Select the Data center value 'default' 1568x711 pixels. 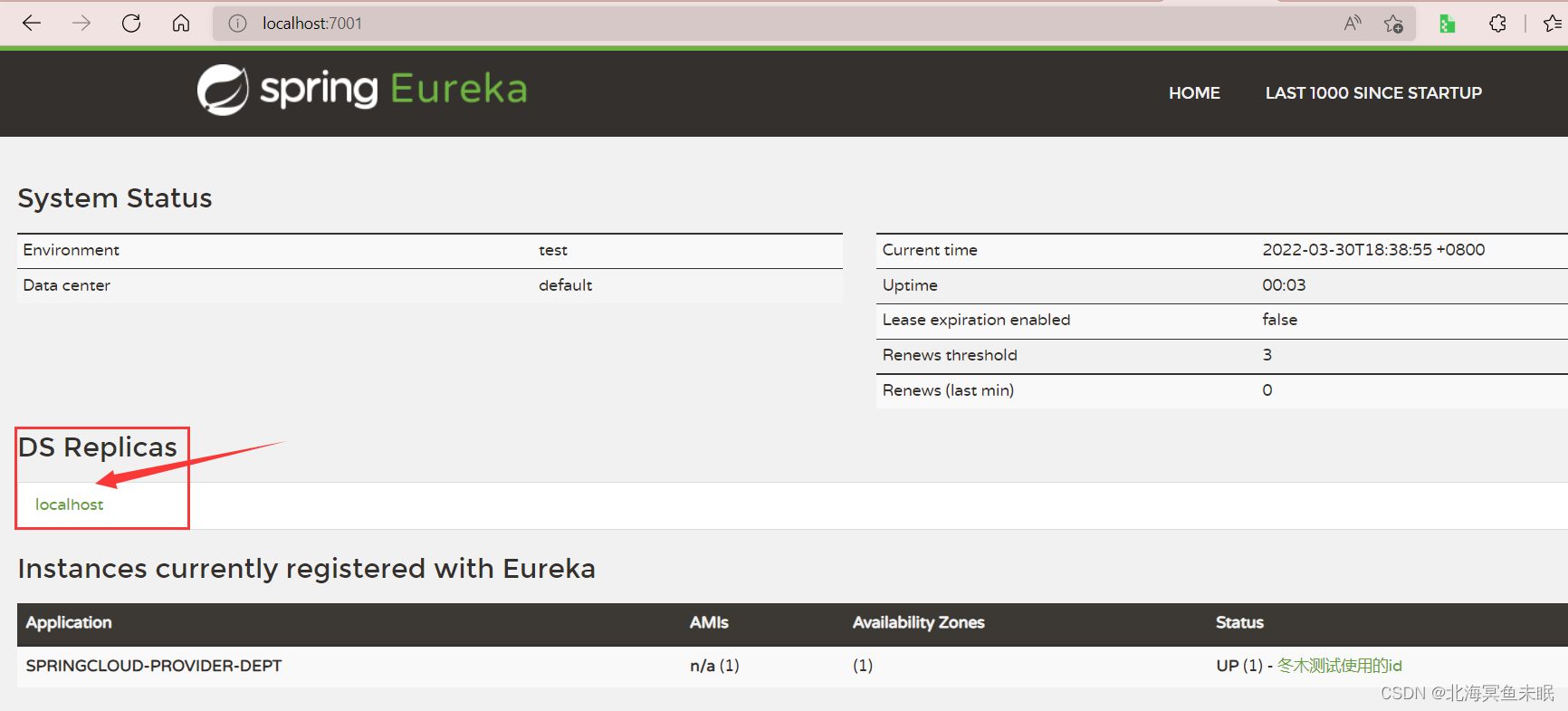565,285
